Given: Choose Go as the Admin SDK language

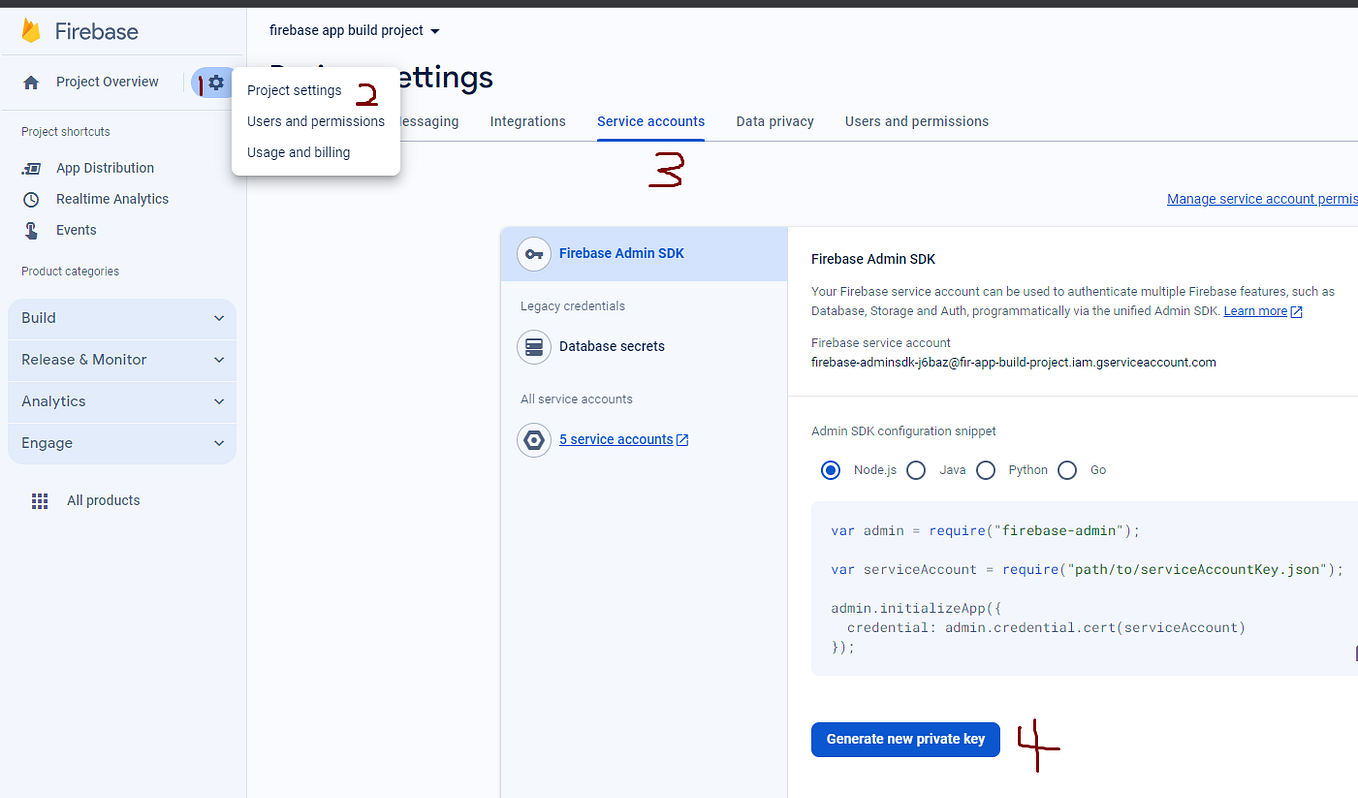Looking at the screenshot, I should pyautogui.click(x=1067, y=470).
